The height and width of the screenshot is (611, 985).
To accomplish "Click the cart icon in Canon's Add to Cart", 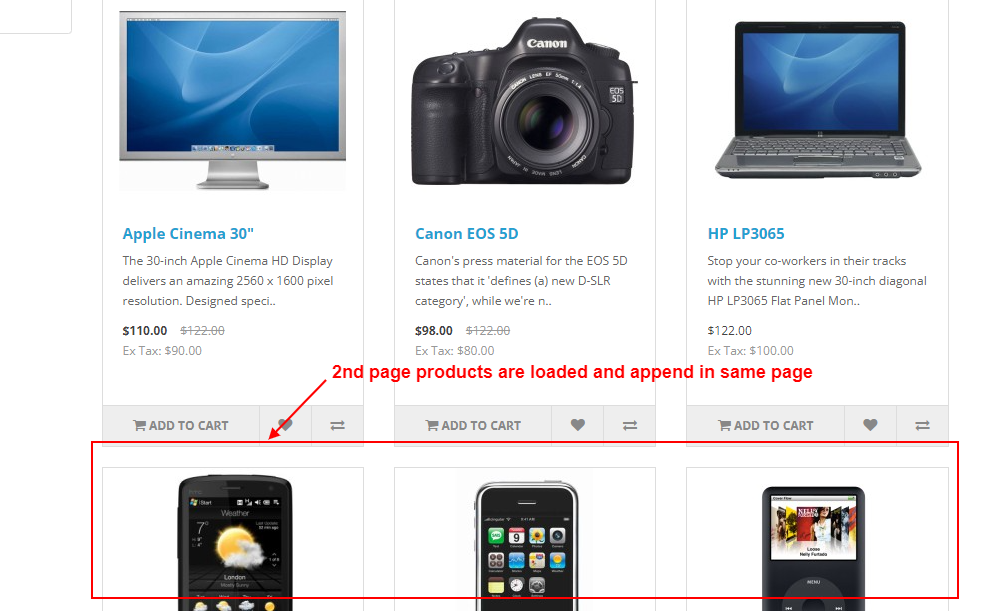I will click(x=432, y=425).
